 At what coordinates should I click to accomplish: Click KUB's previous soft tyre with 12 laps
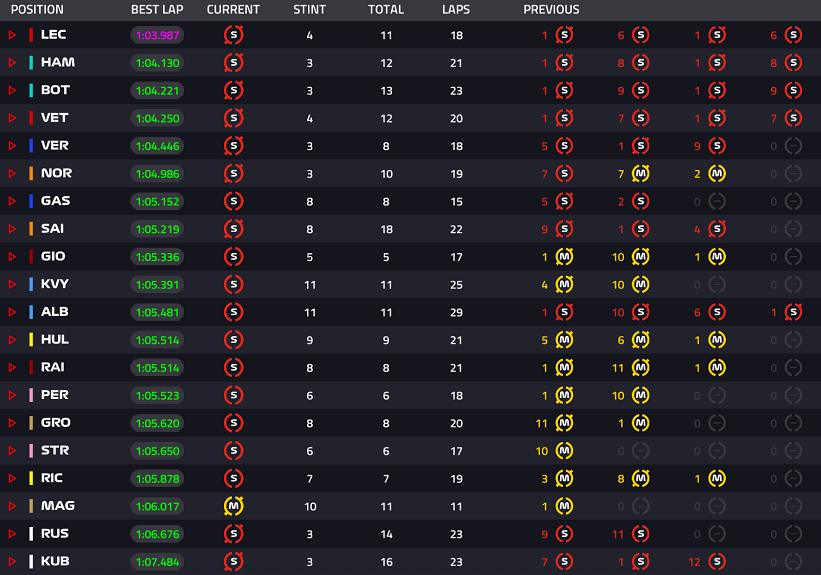[x=717, y=561]
